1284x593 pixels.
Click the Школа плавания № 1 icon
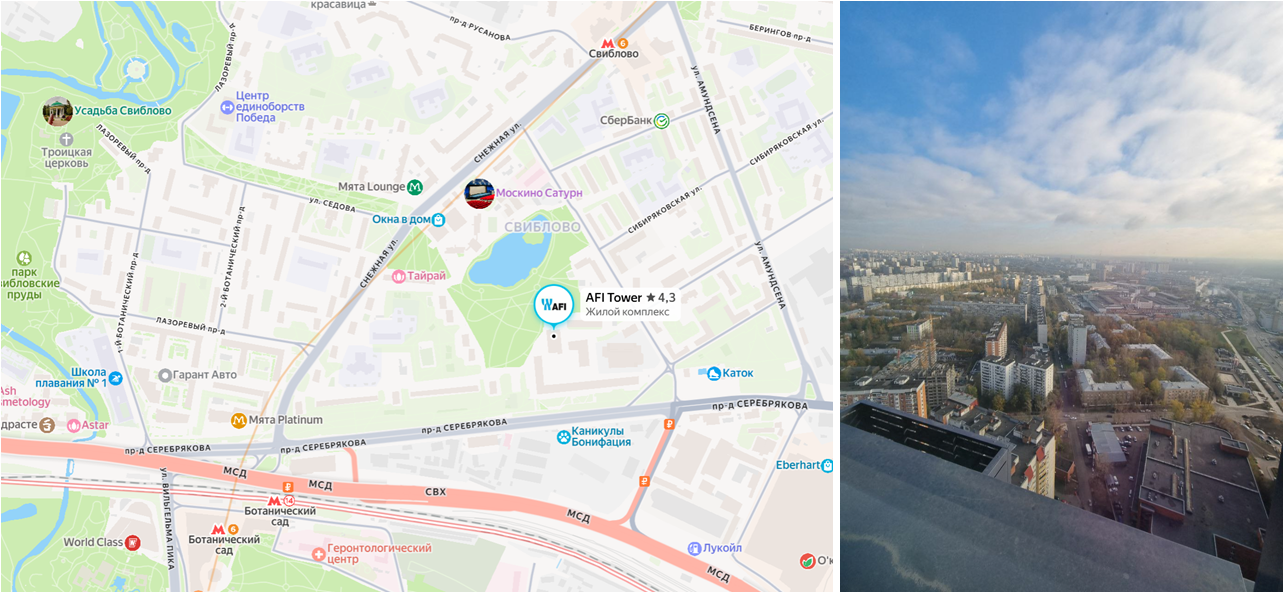click(x=116, y=377)
